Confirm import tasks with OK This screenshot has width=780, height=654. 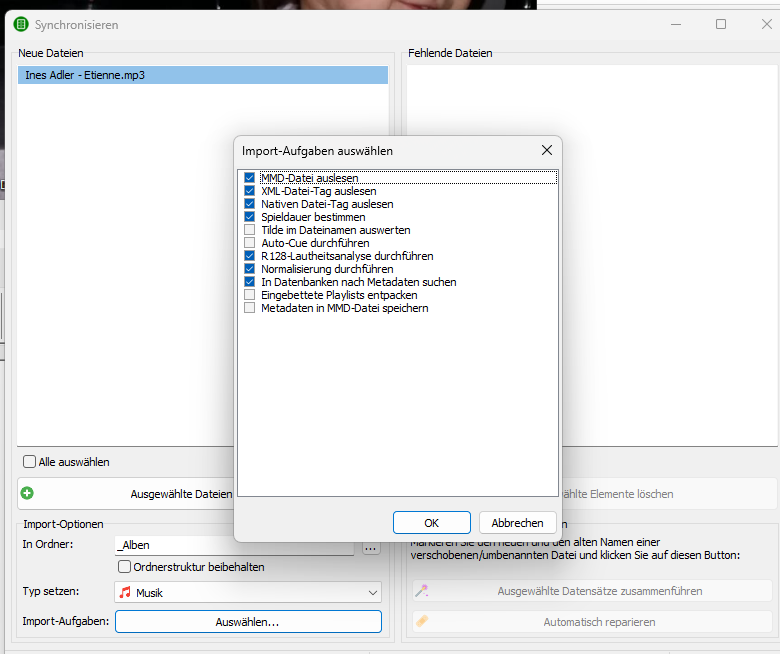pos(431,523)
